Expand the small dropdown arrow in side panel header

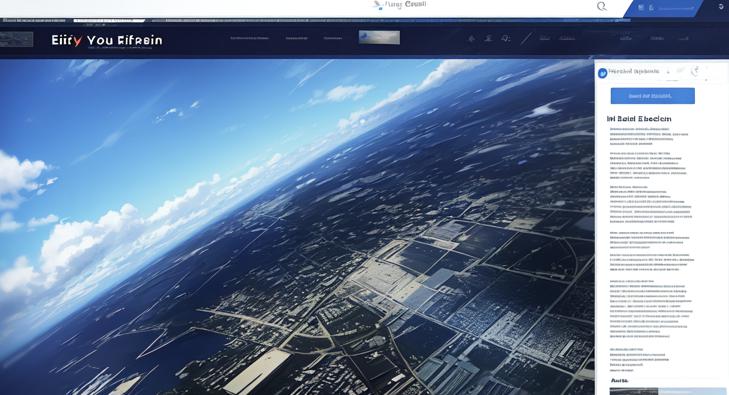tap(668, 72)
